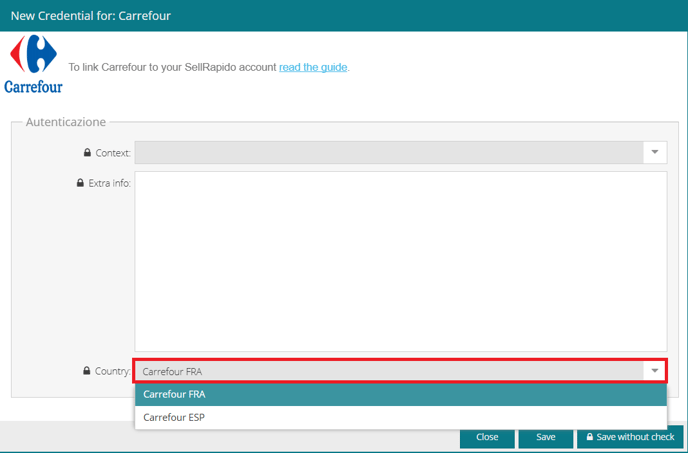Toggle the Country dropdown arrow

(655, 371)
